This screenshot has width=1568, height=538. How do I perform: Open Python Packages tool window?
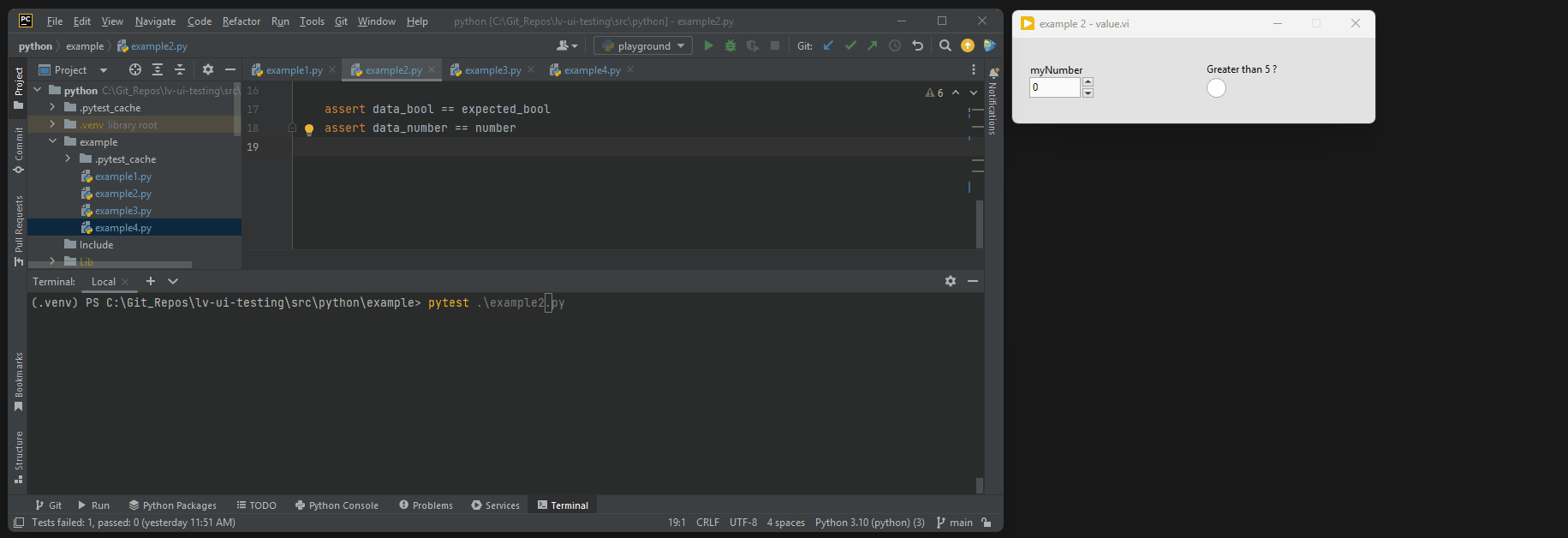[172, 505]
